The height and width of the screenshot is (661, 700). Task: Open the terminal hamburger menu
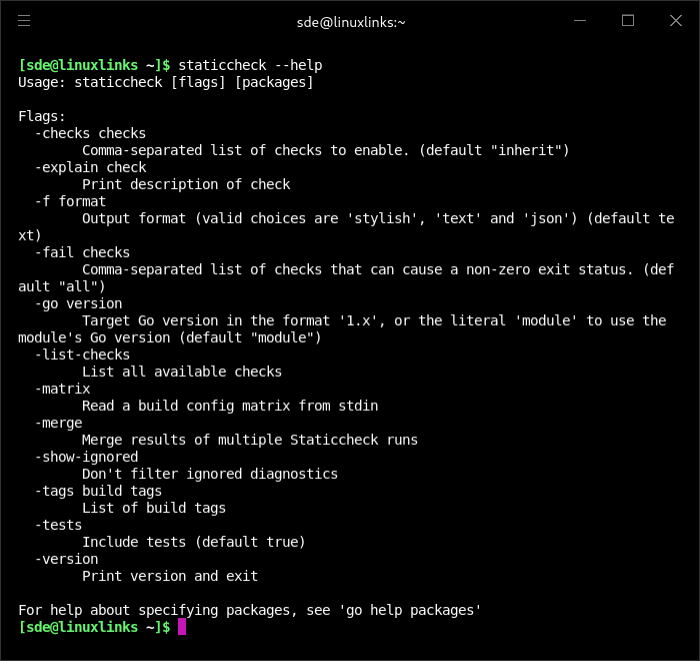(x=24, y=21)
